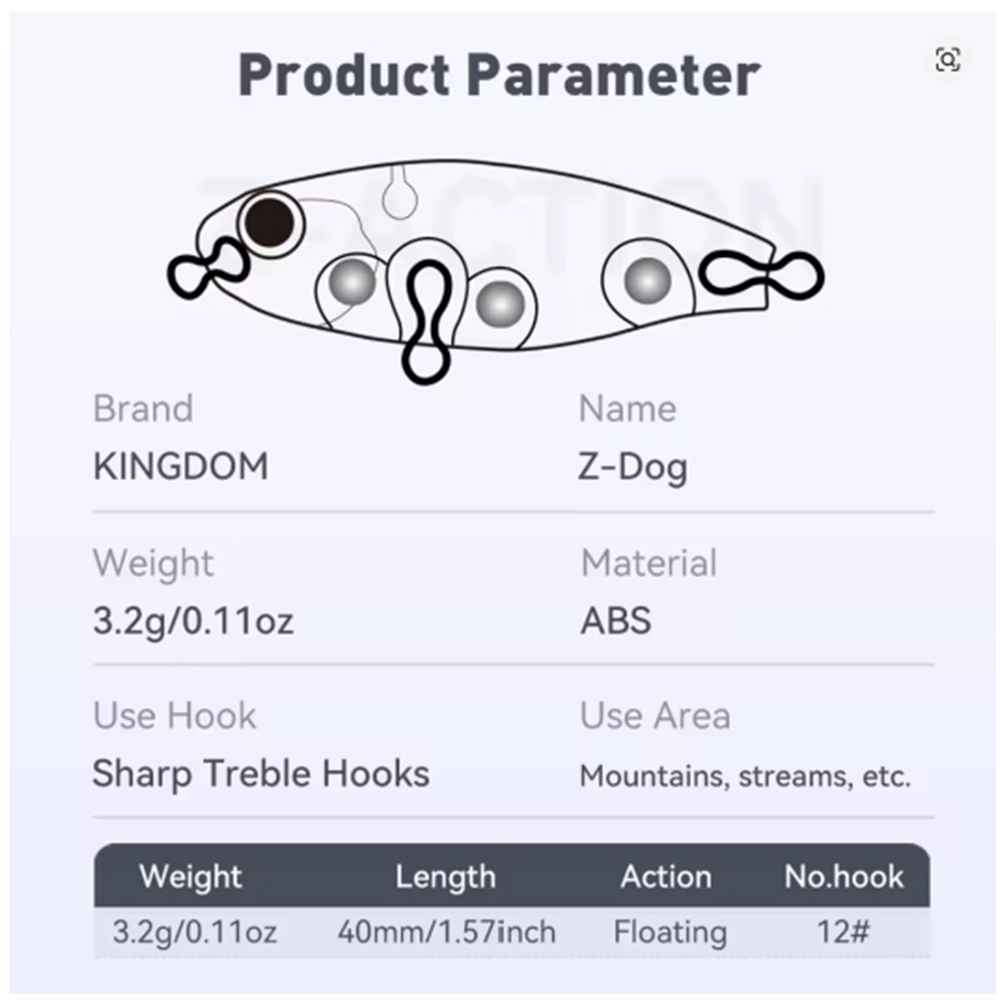Click the tail split ring
Viewport: 1000px width, 1000px height.
(x=762, y=276)
